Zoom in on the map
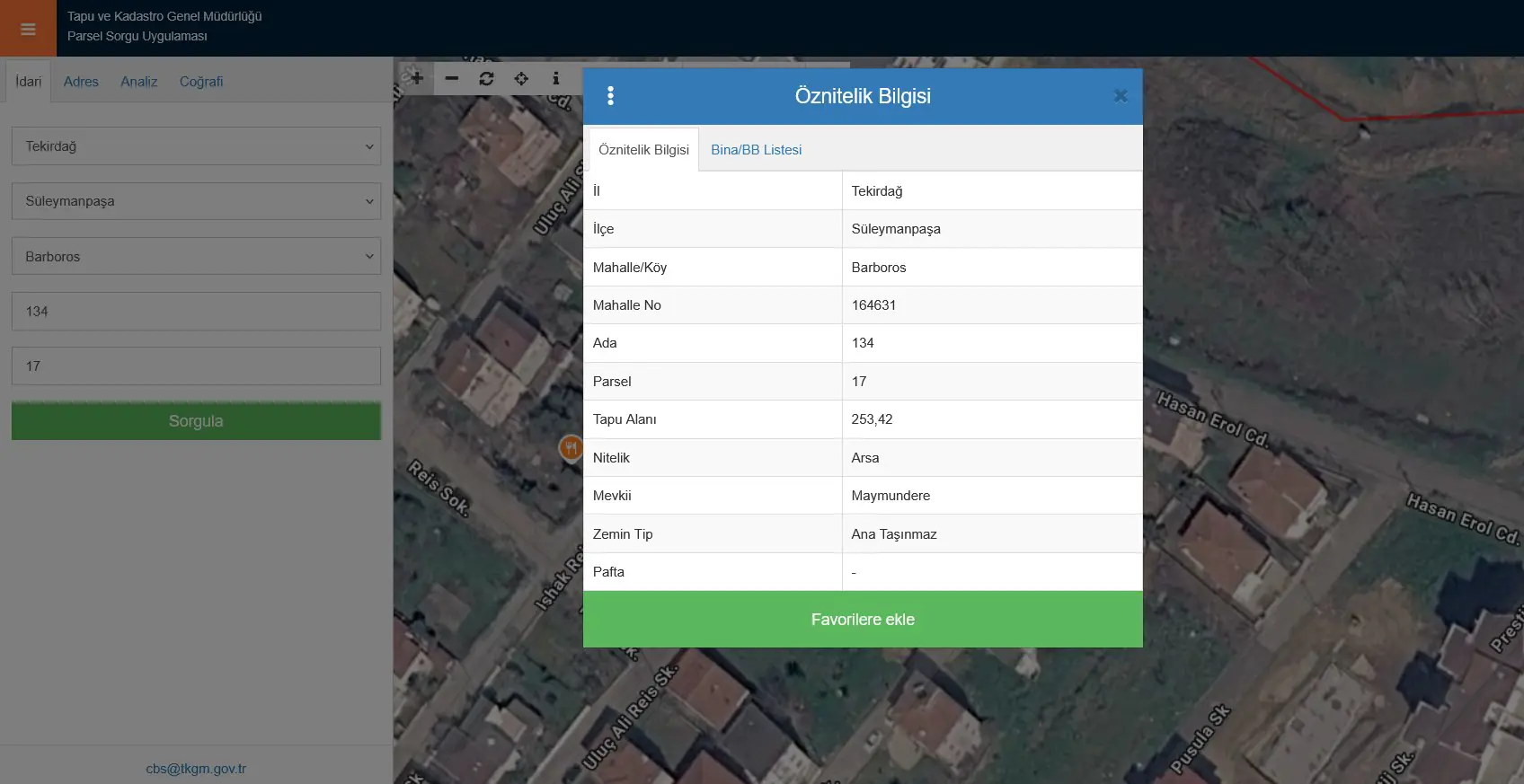1524x784 pixels. point(417,78)
